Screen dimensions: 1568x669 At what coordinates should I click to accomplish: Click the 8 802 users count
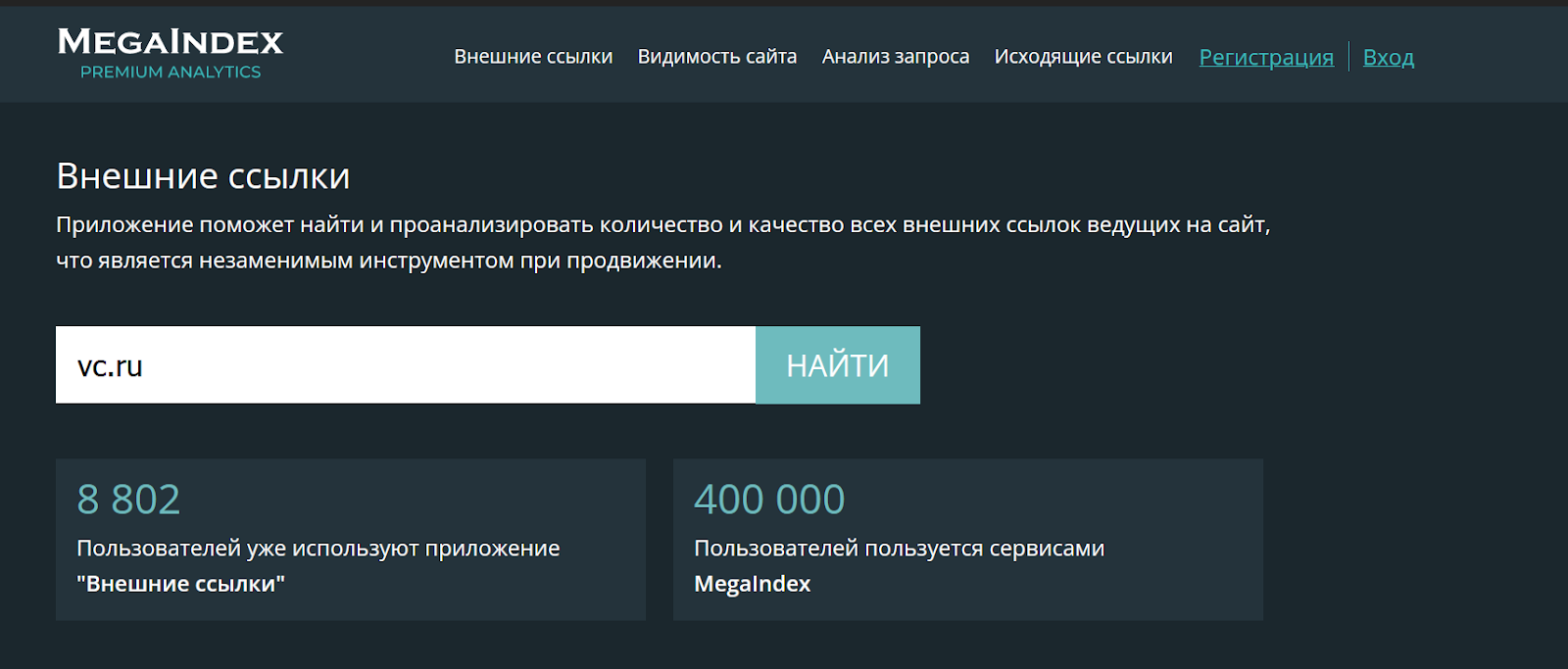[x=128, y=500]
